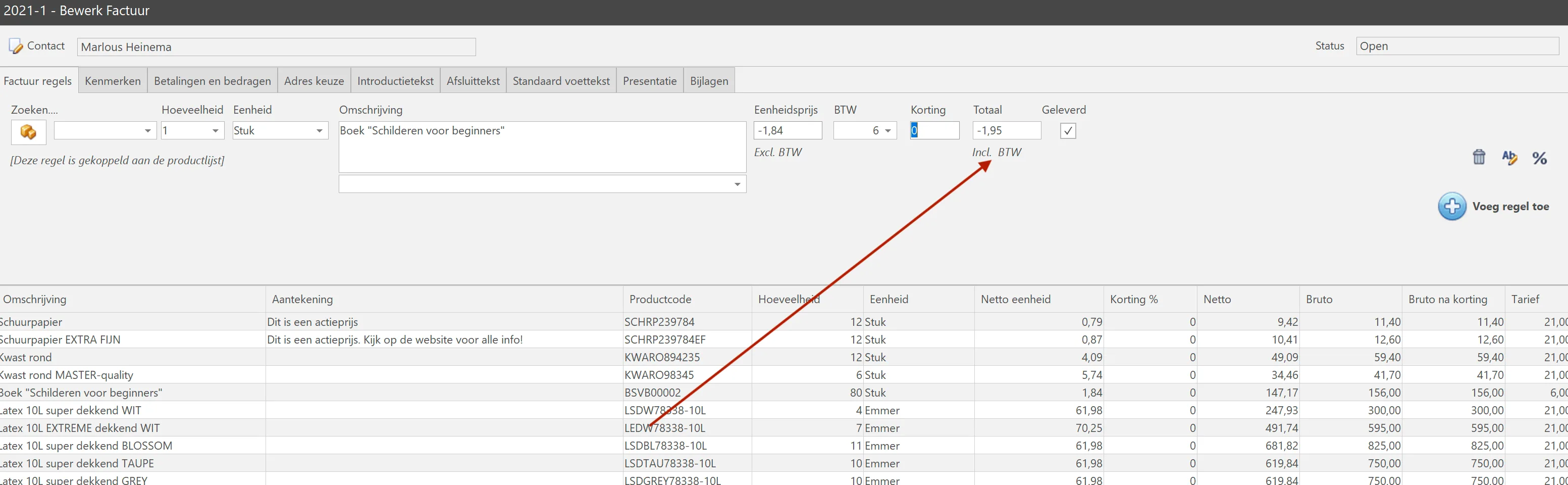
Task: Click the Omschrijving text area
Action: click(x=542, y=147)
